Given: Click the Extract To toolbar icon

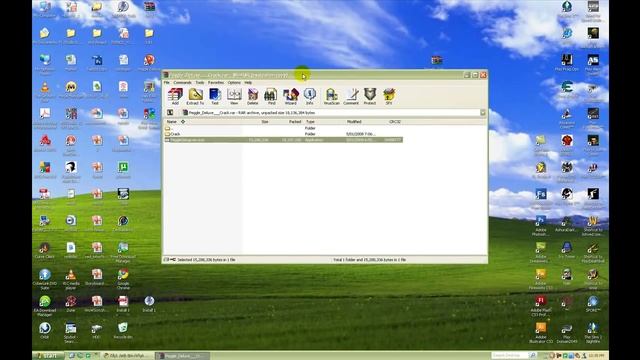Looking at the screenshot, I should click(x=195, y=96).
